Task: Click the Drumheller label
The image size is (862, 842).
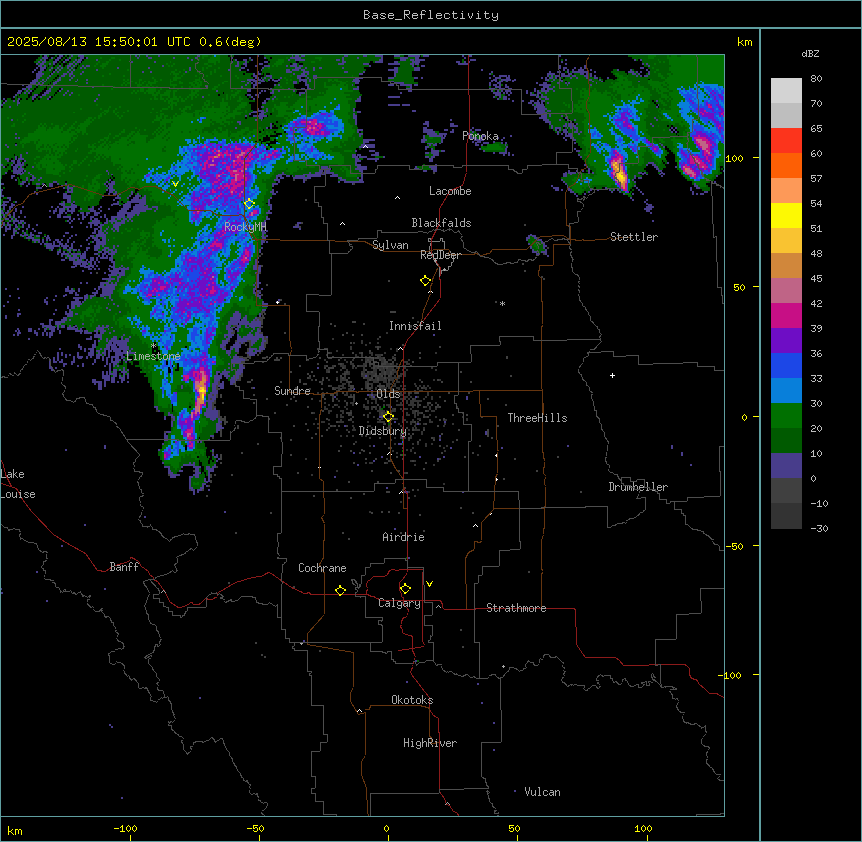Action: coord(638,487)
